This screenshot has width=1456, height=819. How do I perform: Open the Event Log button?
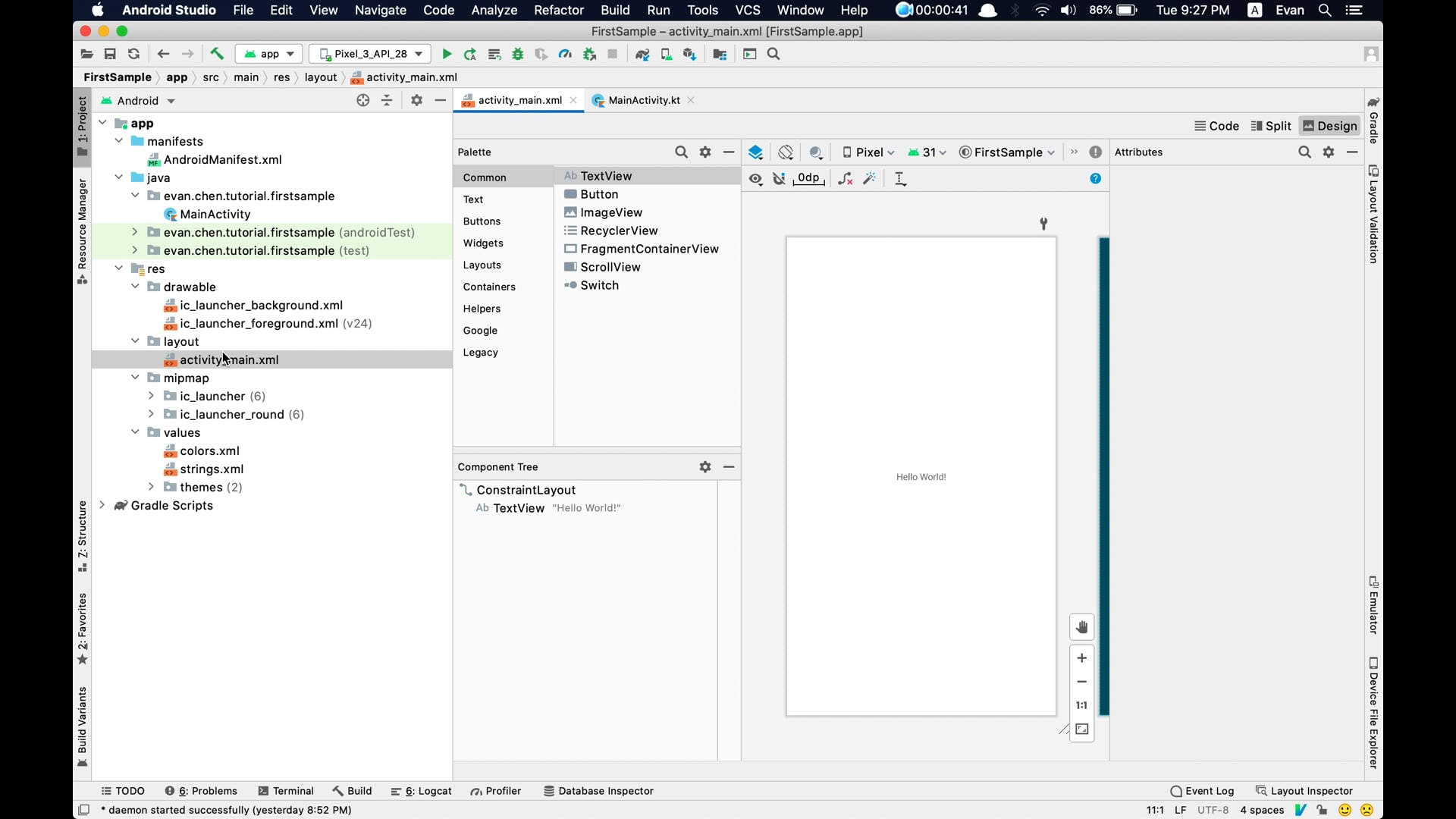click(1203, 791)
